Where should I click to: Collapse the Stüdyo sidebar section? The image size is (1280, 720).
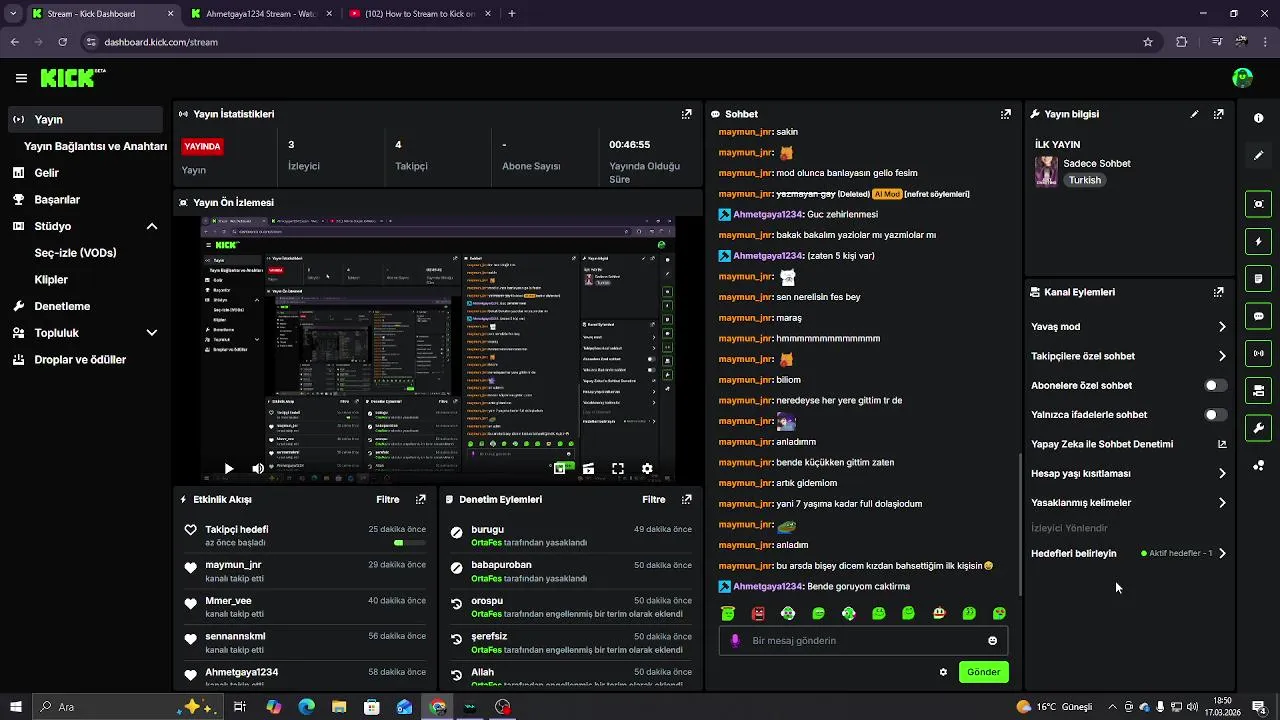pyautogui.click(x=152, y=226)
